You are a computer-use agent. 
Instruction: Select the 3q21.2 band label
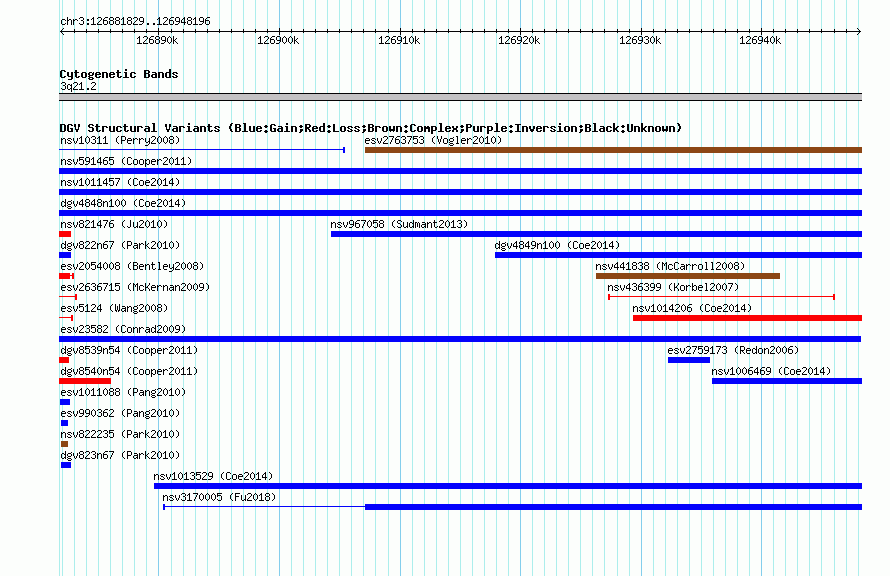coord(78,86)
